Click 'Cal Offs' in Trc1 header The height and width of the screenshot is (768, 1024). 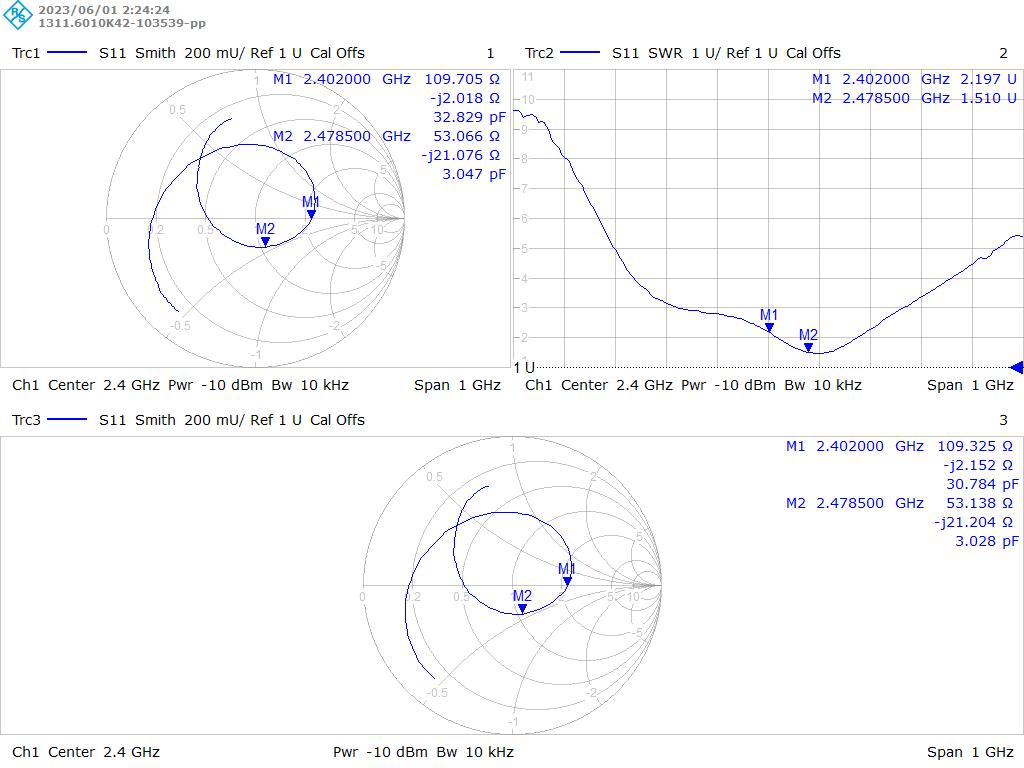click(337, 53)
